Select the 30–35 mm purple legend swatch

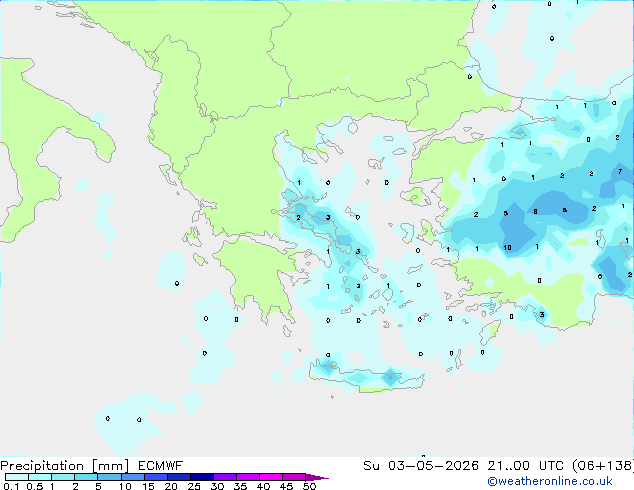(224, 477)
